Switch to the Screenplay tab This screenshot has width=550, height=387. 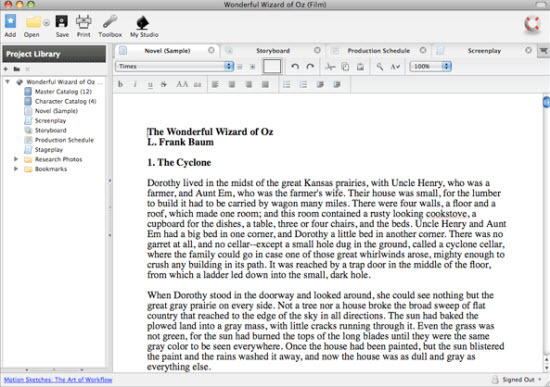pos(484,51)
